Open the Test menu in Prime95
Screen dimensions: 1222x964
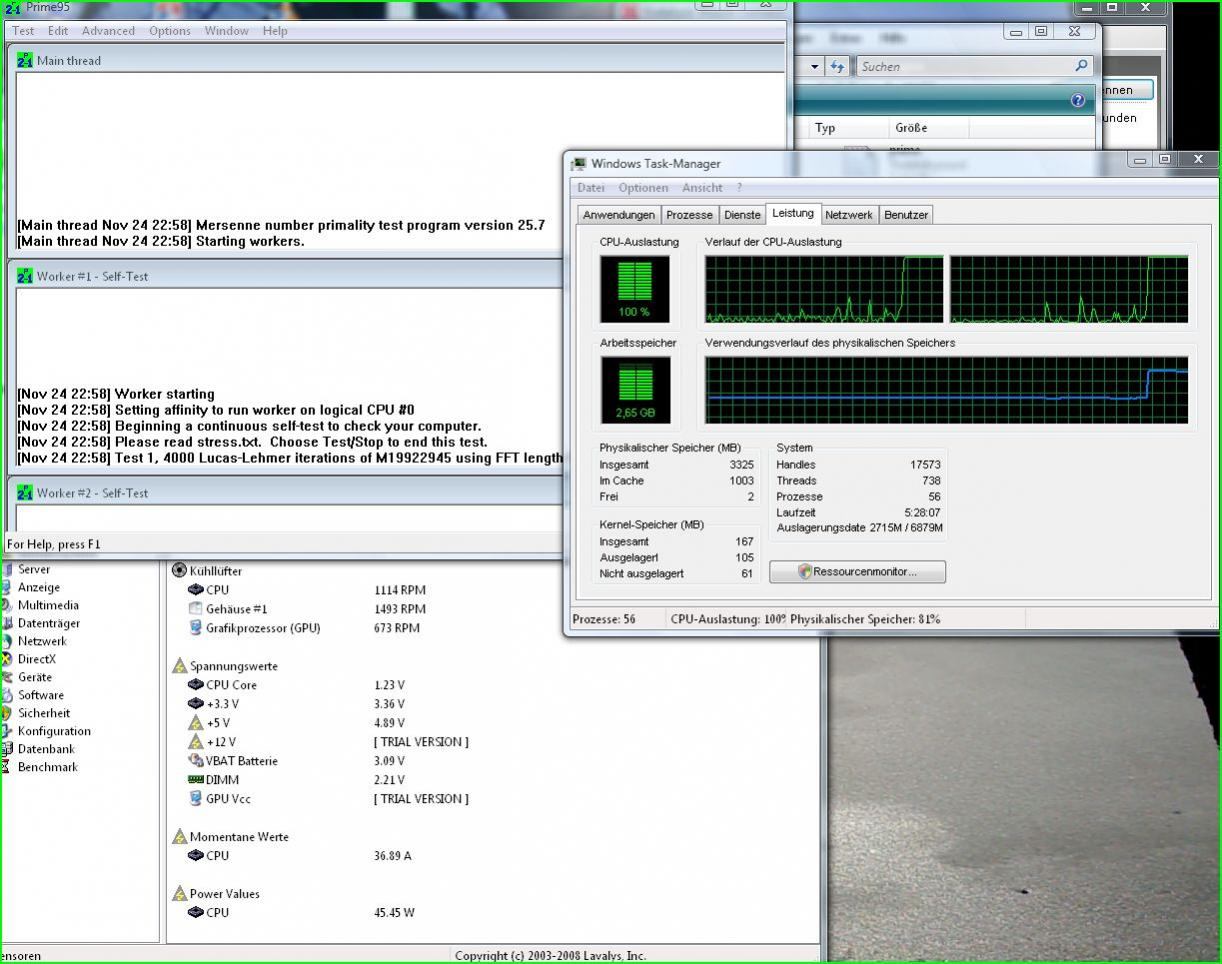click(x=23, y=31)
